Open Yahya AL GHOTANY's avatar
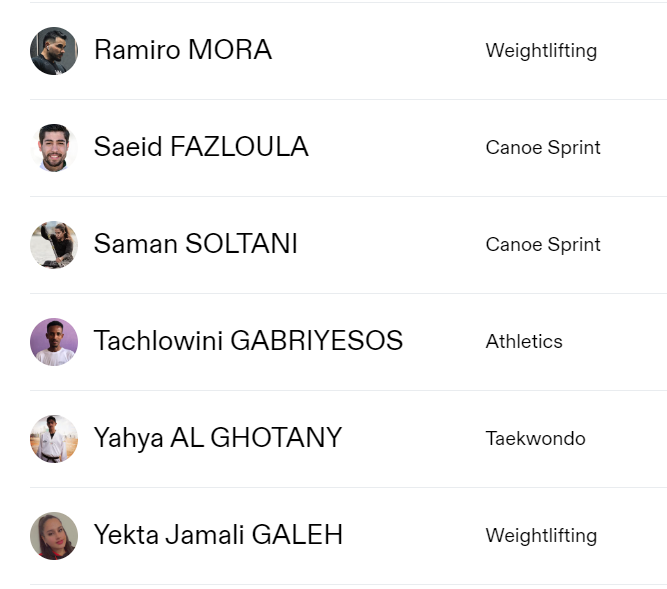667x589 pixels. pyautogui.click(x=54, y=439)
